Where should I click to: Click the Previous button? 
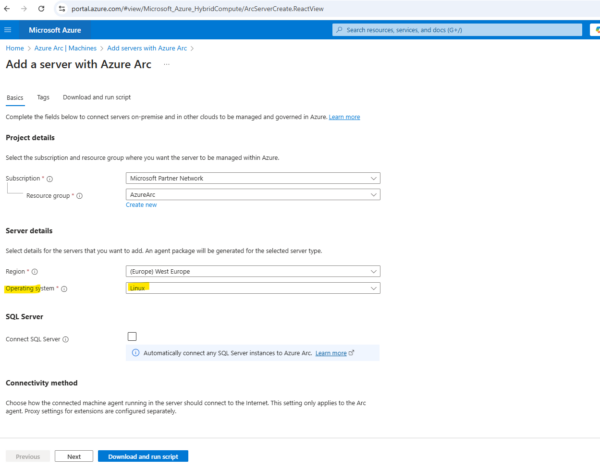tap(28, 457)
